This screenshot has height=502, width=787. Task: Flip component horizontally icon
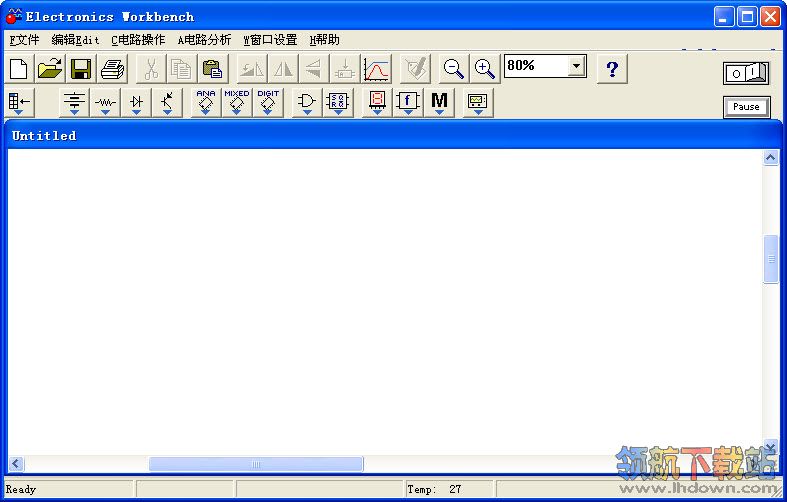[283, 69]
